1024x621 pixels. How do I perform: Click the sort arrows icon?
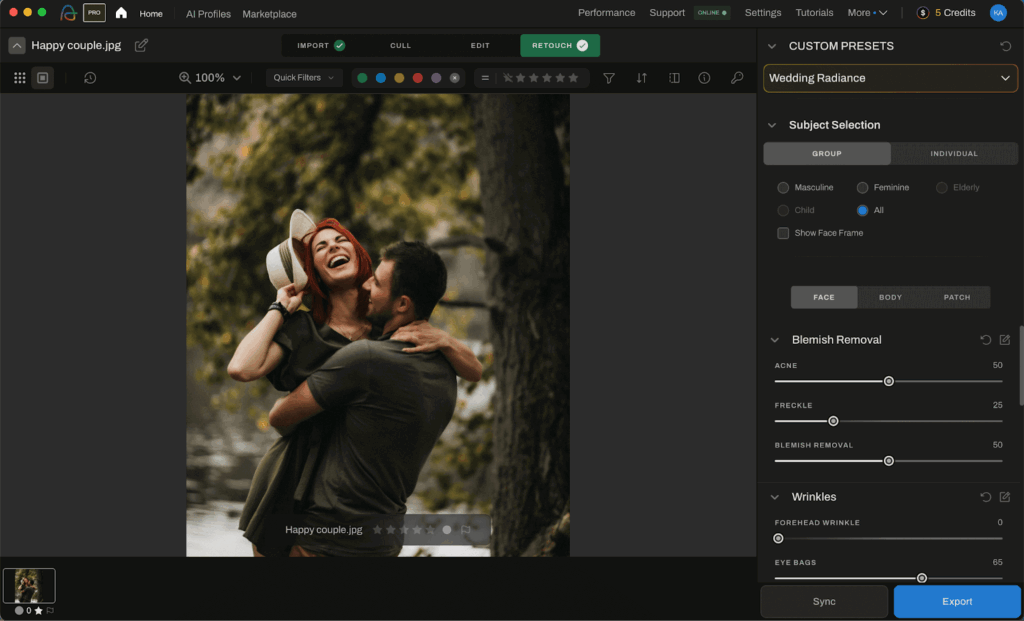click(641, 77)
